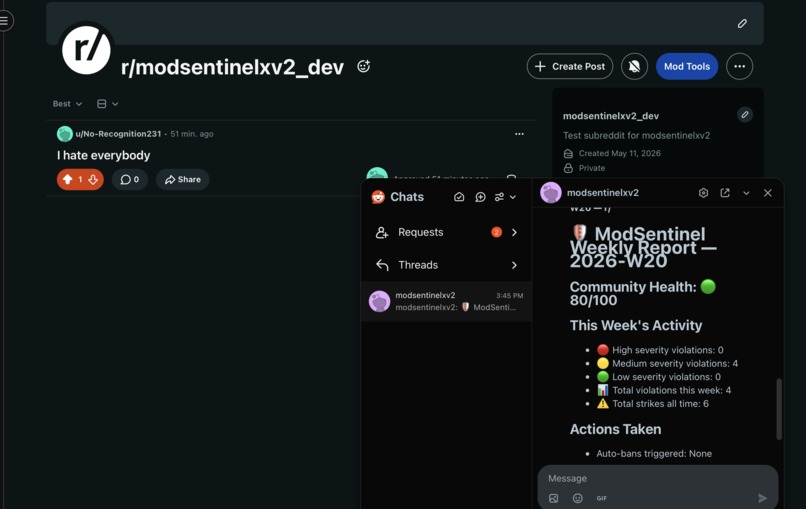The width and height of the screenshot is (806, 509).
Task: Click modsentinelxv2 avatar in chat header
Action: 551,193
